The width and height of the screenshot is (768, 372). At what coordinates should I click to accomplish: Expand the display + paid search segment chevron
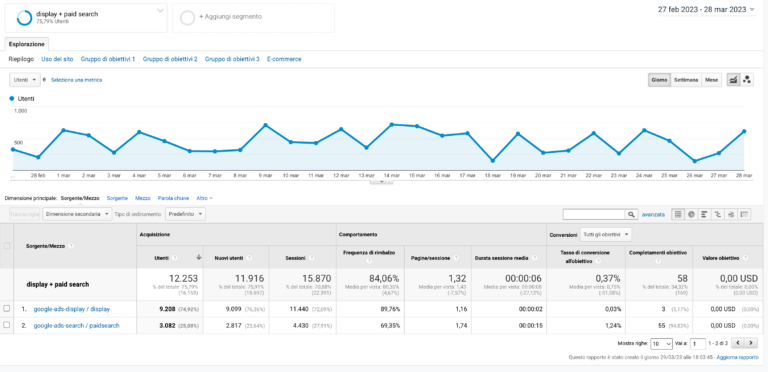point(160,11)
